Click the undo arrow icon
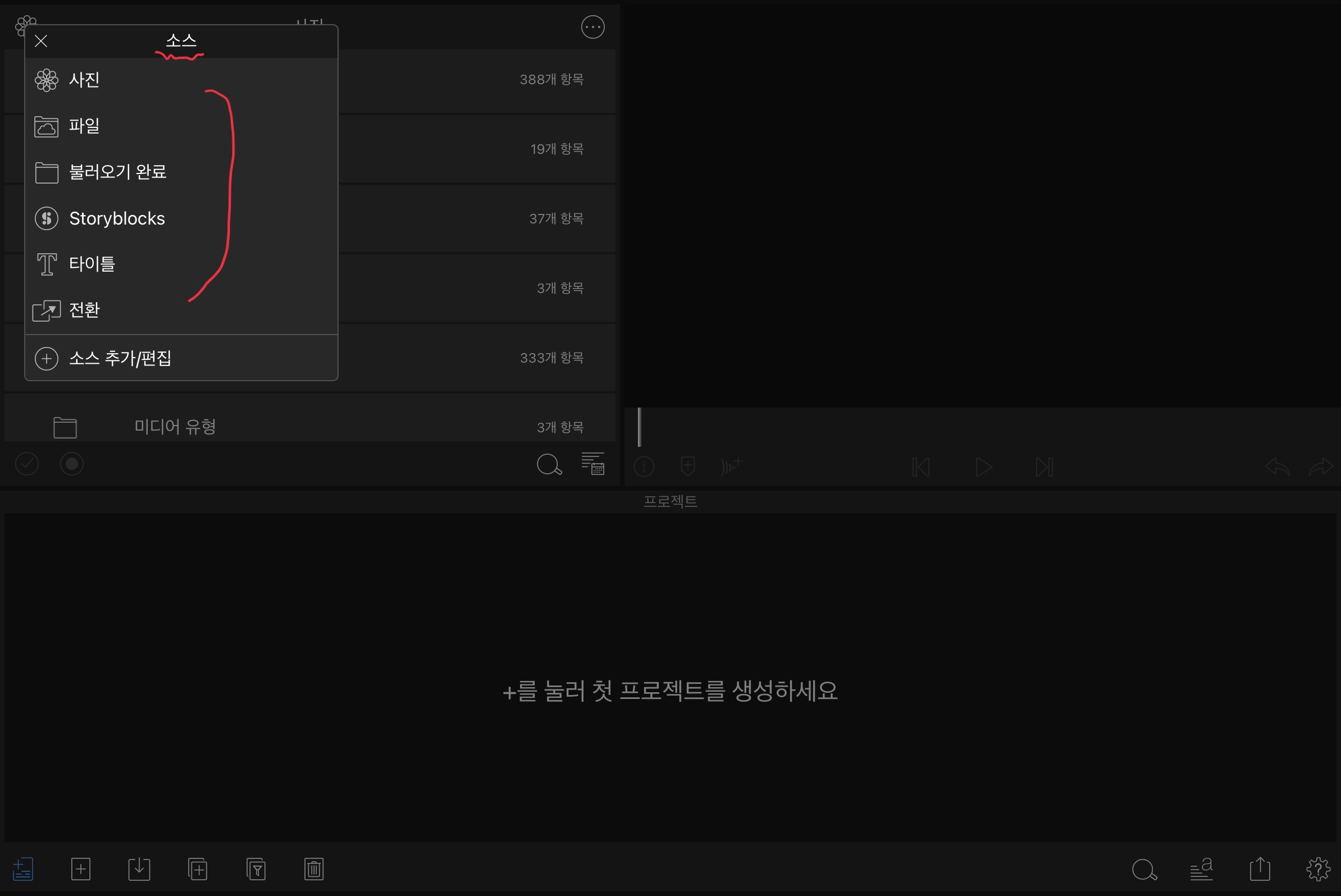 pos(1277,467)
